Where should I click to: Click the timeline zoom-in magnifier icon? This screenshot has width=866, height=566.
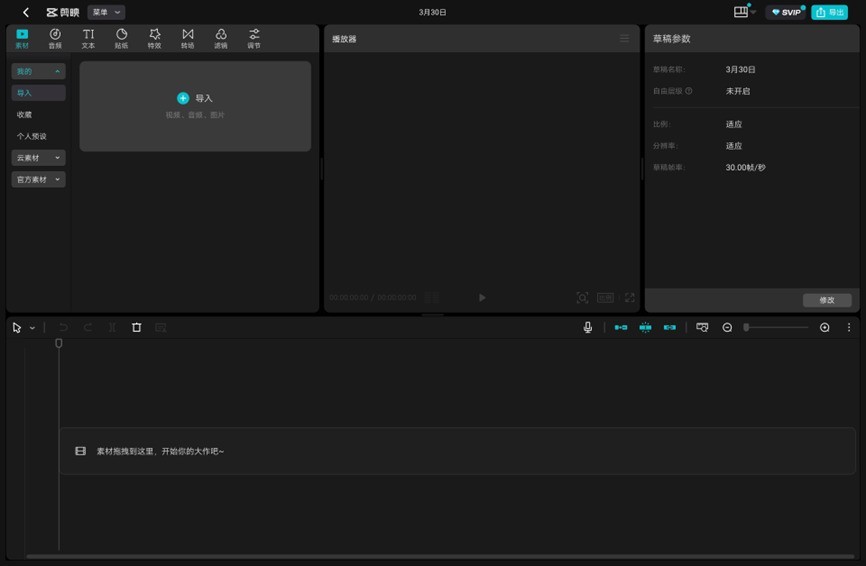[x=824, y=328]
